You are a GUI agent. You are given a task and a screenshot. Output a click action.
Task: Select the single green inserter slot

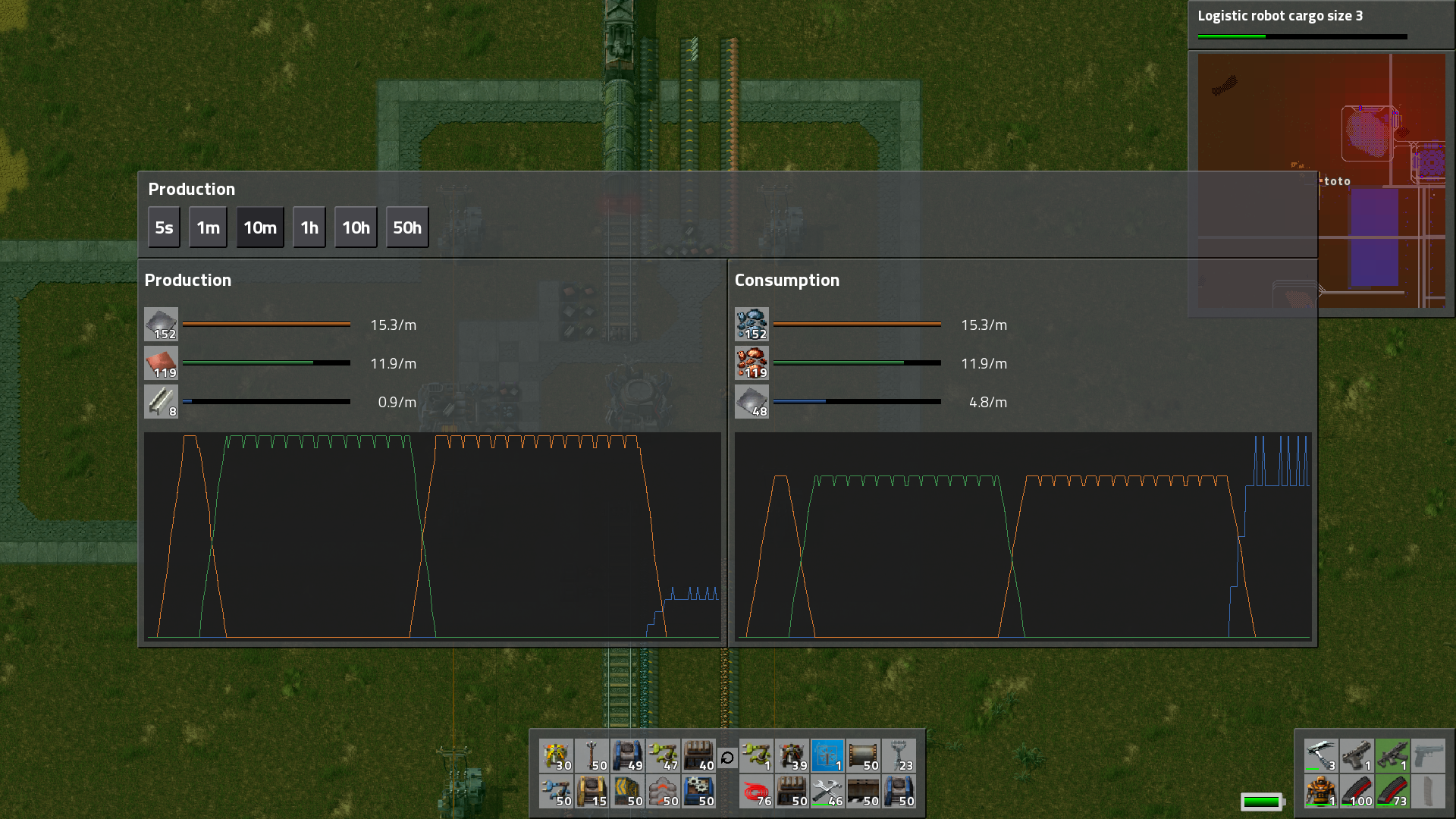tap(756, 756)
